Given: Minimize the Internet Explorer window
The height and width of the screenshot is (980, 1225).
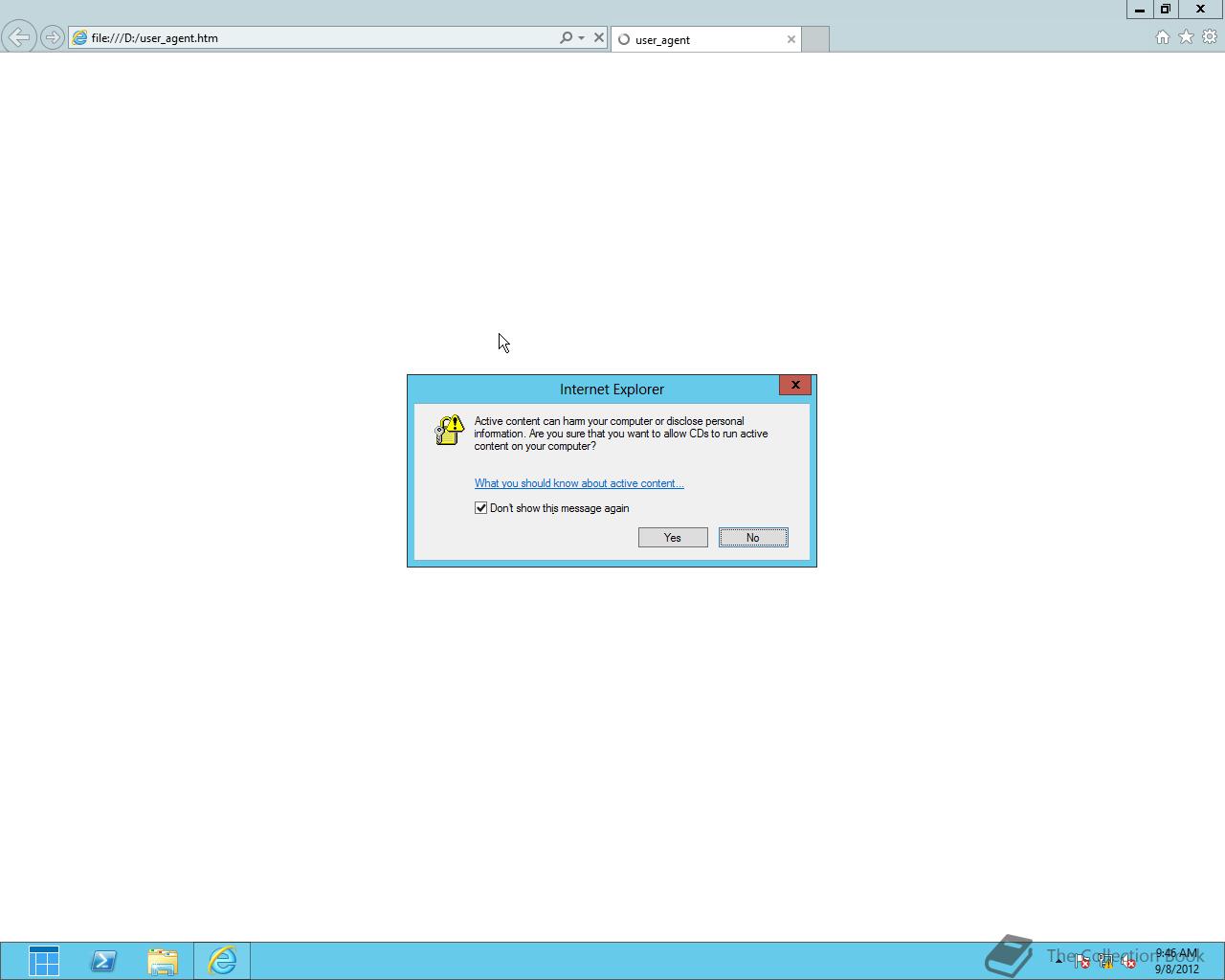Looking at the screenshot, I should click(x=1140, y=9).
